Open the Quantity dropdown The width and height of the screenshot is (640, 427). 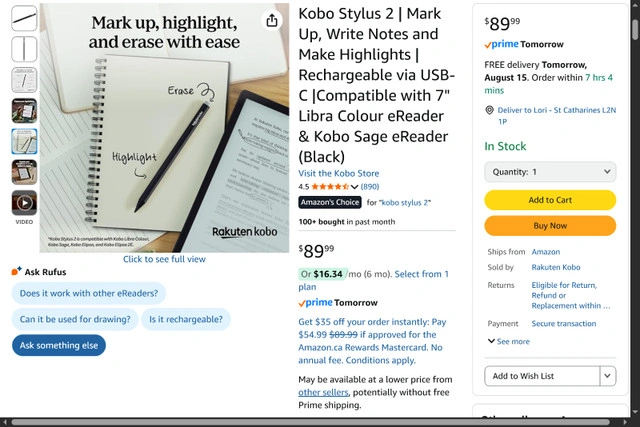click(550, 172)
